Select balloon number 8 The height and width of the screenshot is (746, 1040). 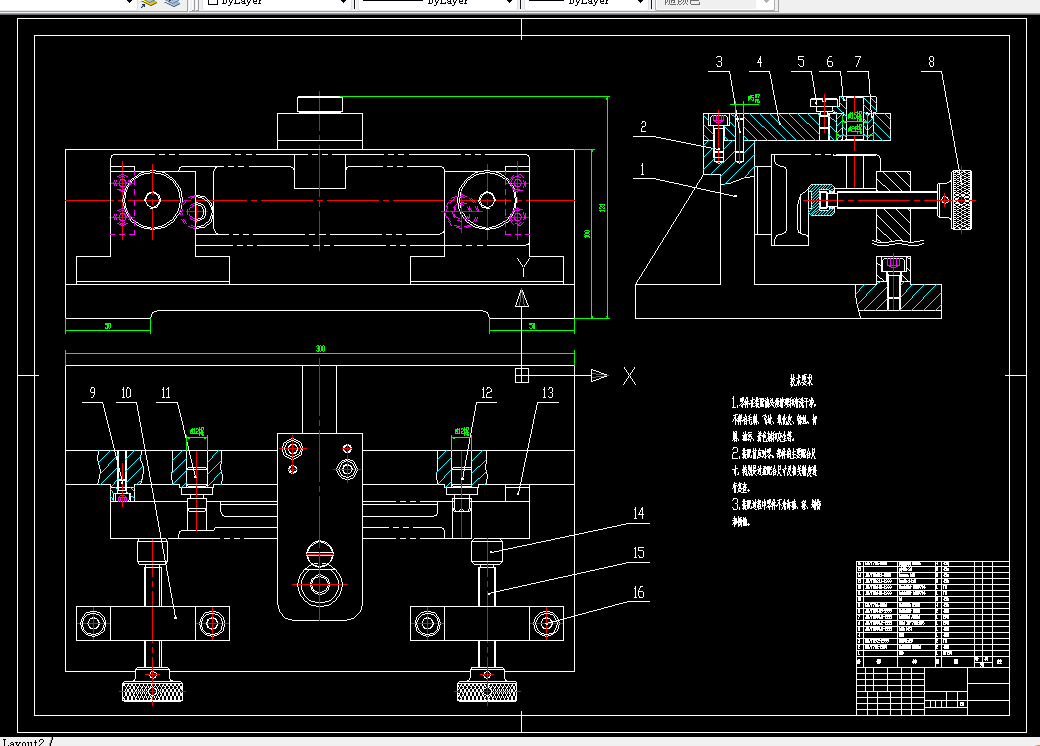(x=931, y=62)
